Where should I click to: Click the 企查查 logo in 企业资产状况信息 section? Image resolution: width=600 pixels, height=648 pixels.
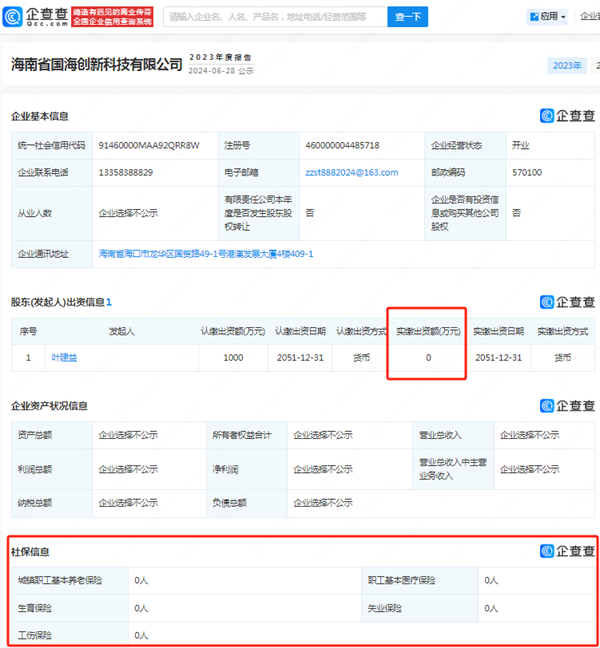pyautogui.click(x=567, y=405)
